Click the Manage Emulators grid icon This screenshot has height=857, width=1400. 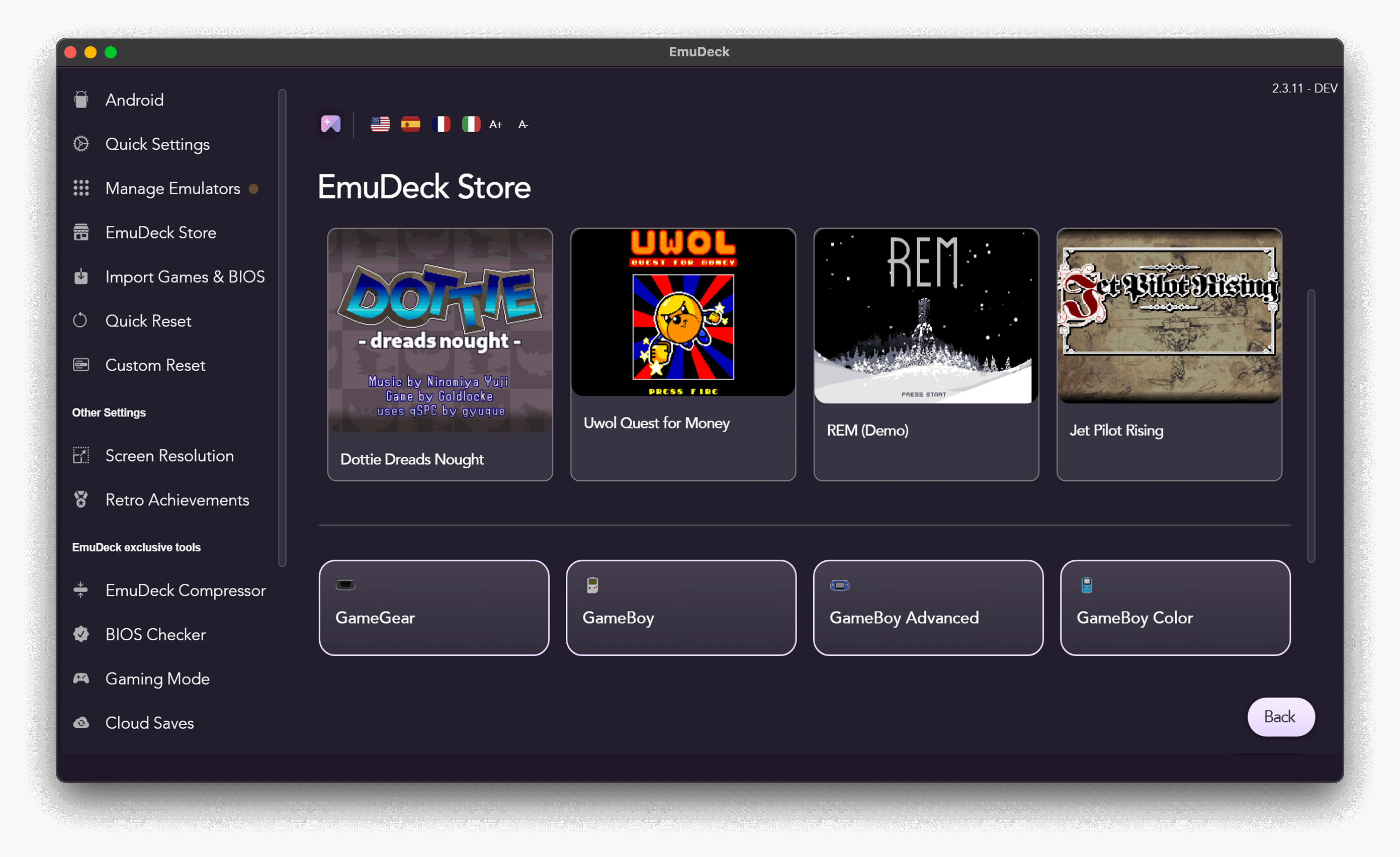(x=81, y=188)
